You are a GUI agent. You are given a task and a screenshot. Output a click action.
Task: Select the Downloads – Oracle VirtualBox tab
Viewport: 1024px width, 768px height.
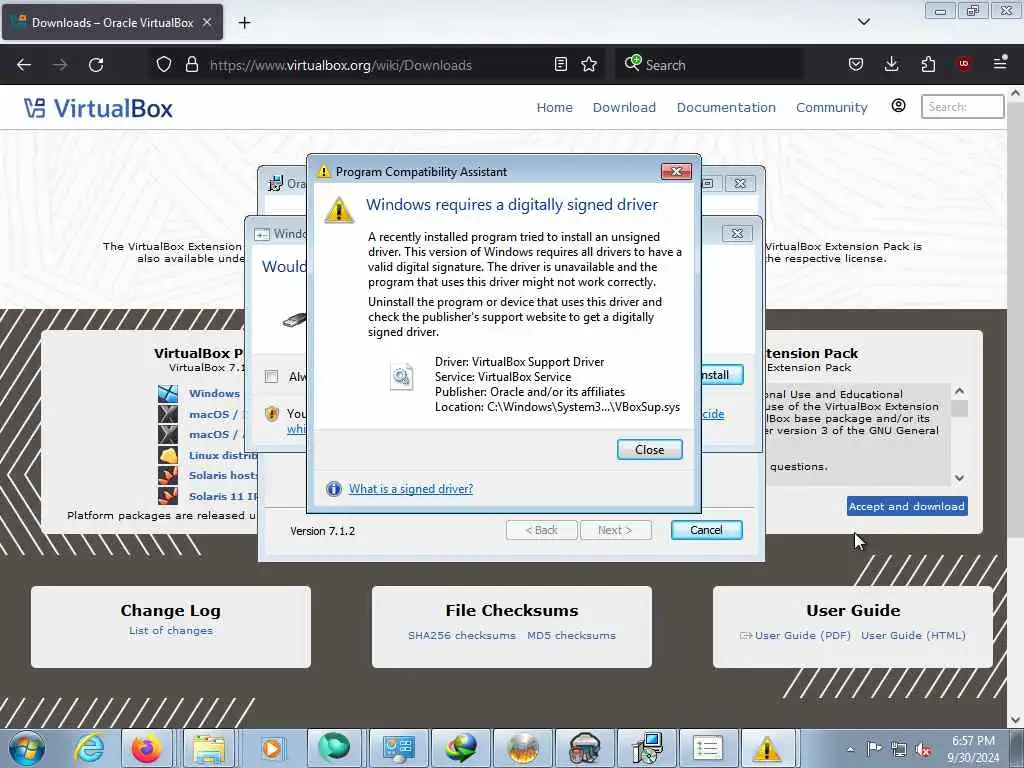[x=112, y=22]
